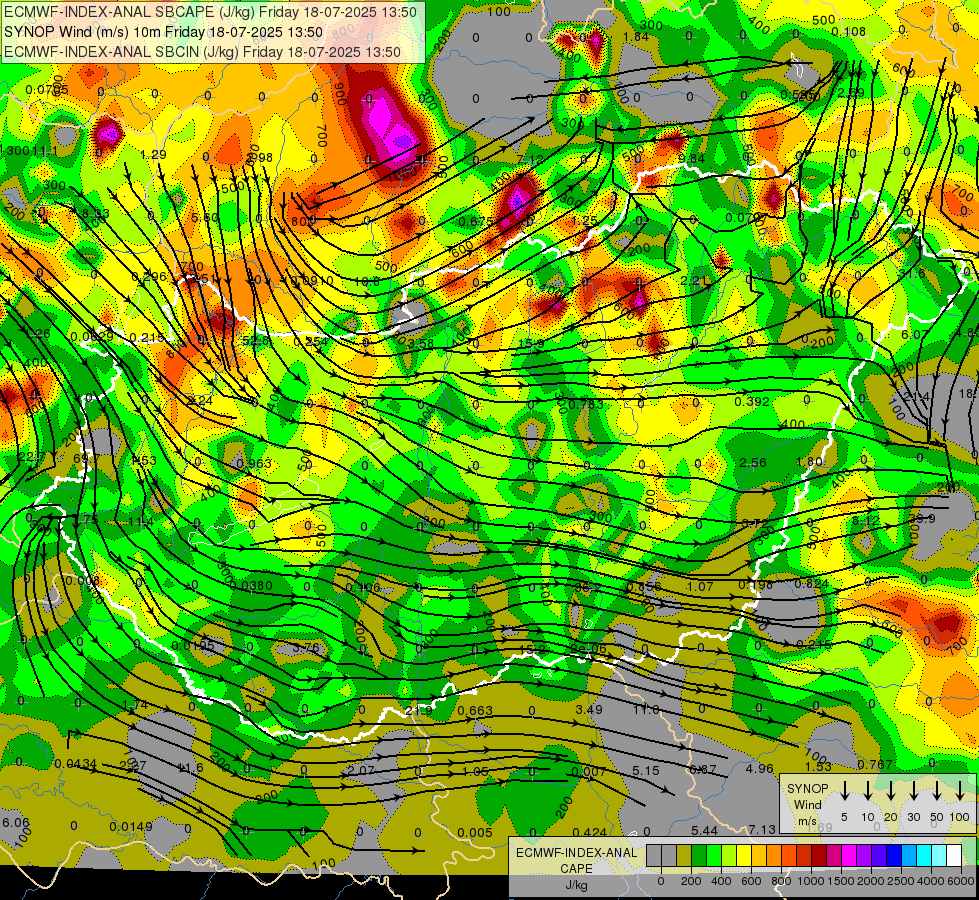Select the 1000 tick label on CAPE scale
The image size is (979, 900).
810,881
